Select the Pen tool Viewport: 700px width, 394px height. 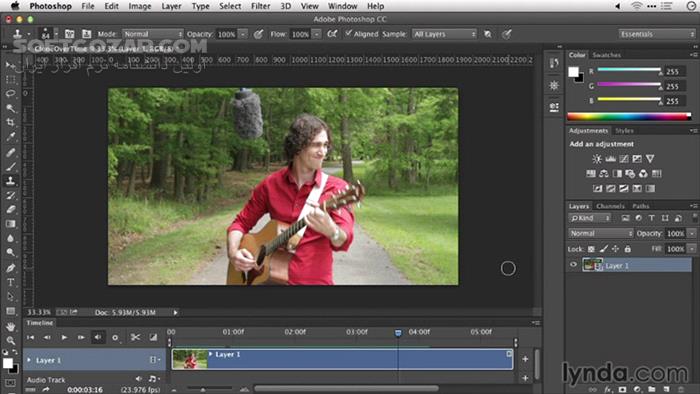point(10,268)
